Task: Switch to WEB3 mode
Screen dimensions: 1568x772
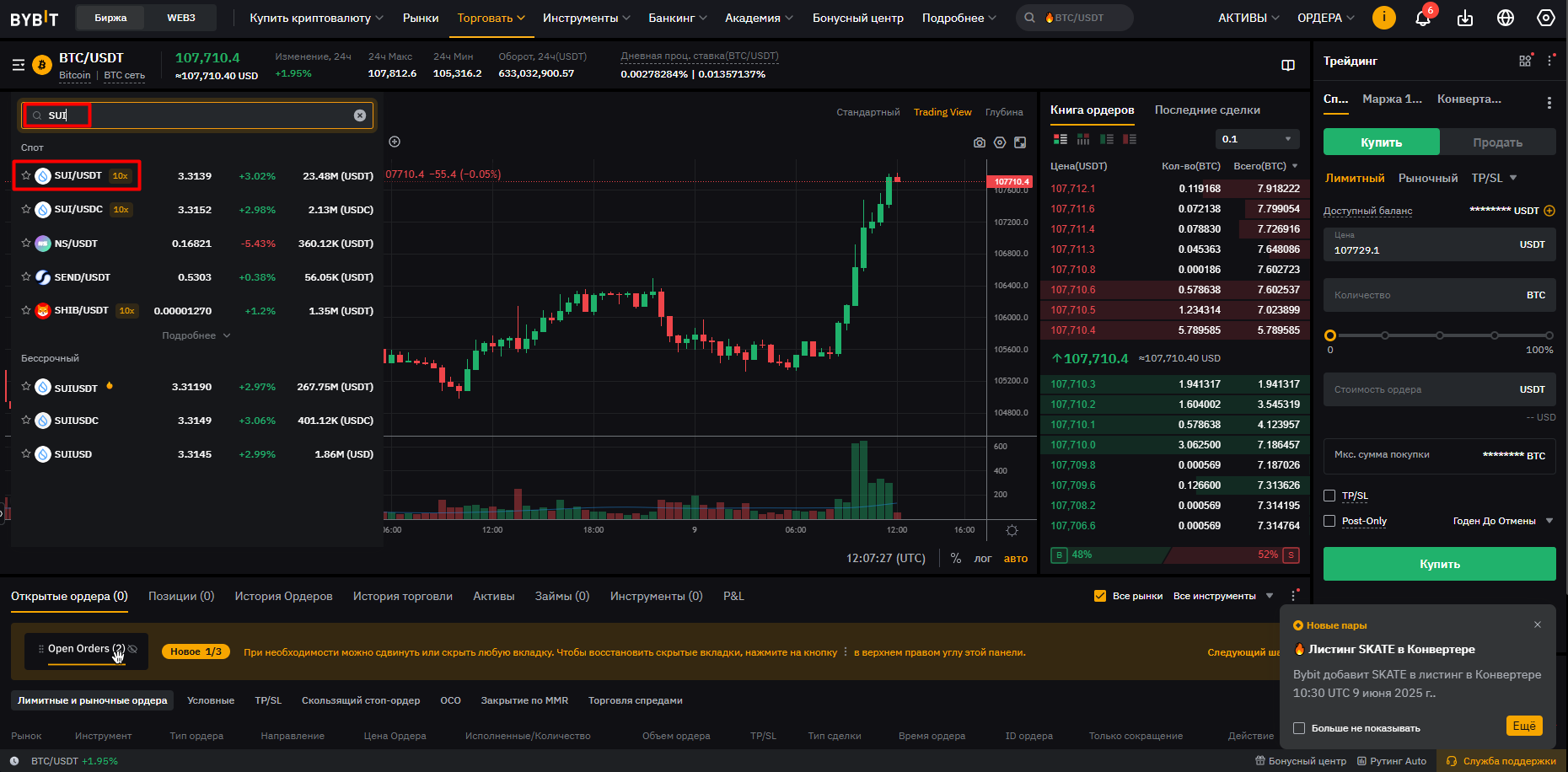Action: coord(181,18)
